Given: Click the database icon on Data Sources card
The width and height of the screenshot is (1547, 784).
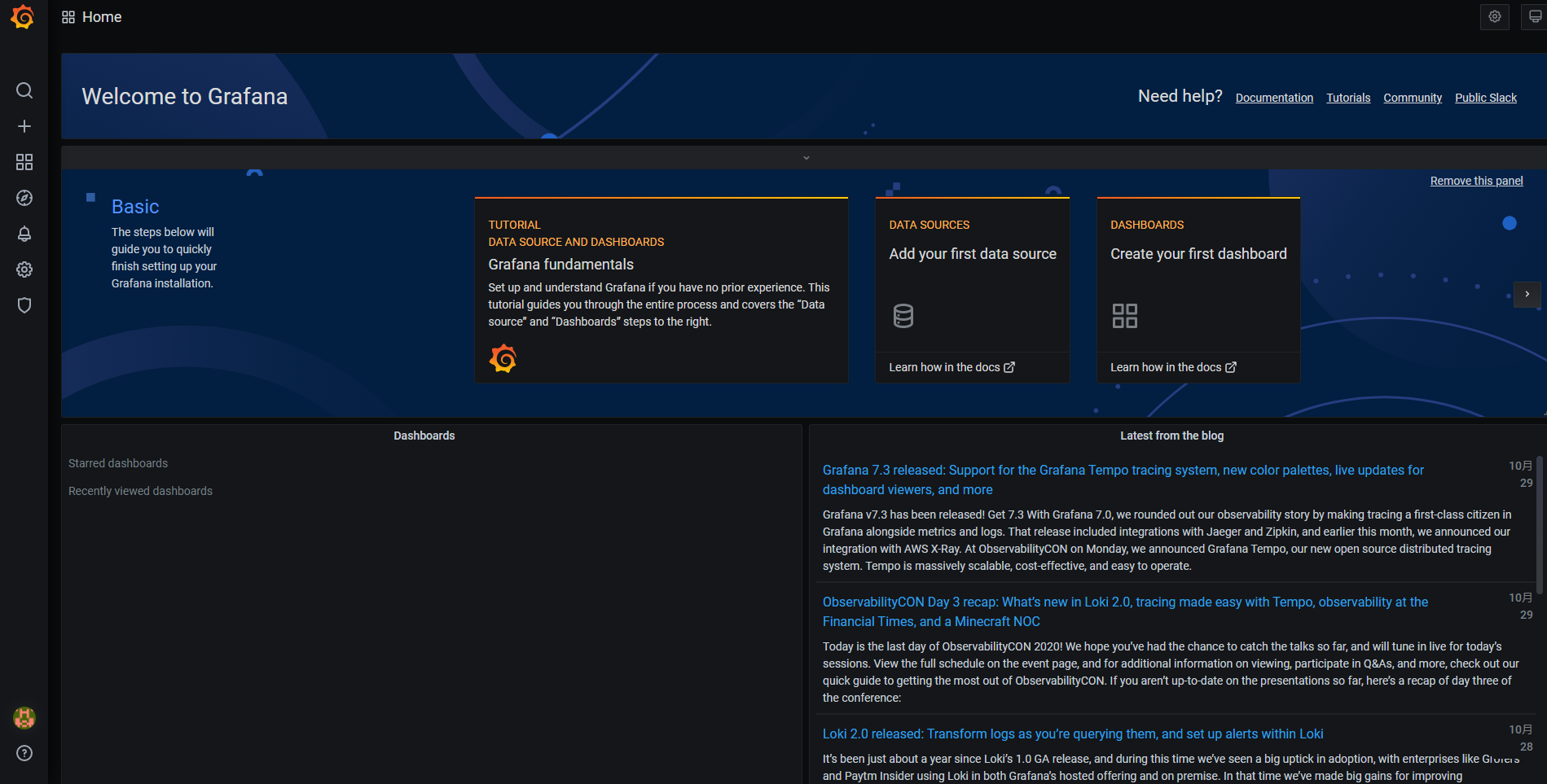Looking at the screenshot, I should tap(903, 316).
